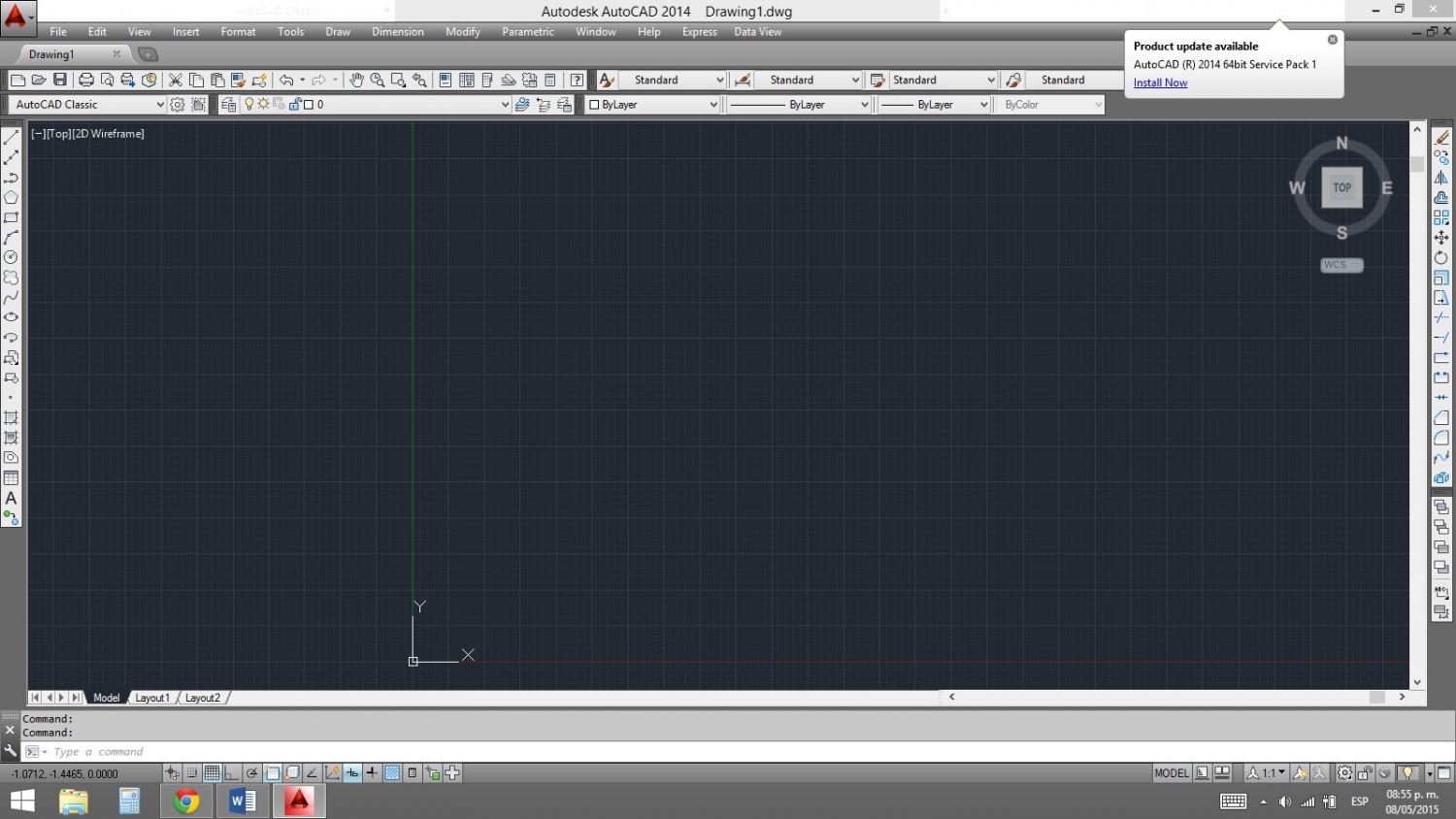Toggle Snap Mode in status bar
This screenshot has height=819, width=1456.
click(192, 773)
